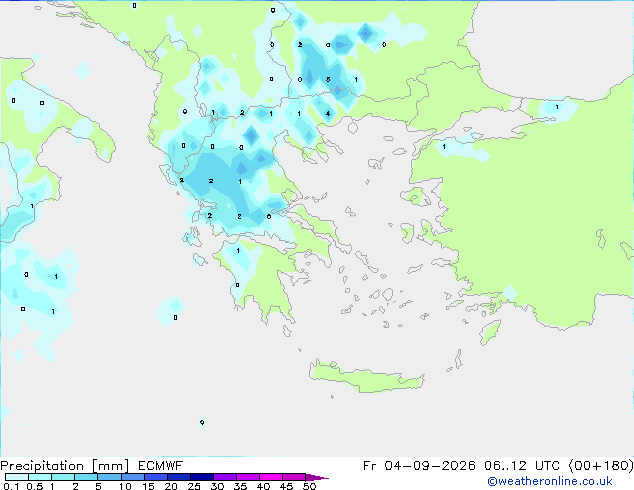
Task: Click the purple arrow tip past 50
Action: 317,477
